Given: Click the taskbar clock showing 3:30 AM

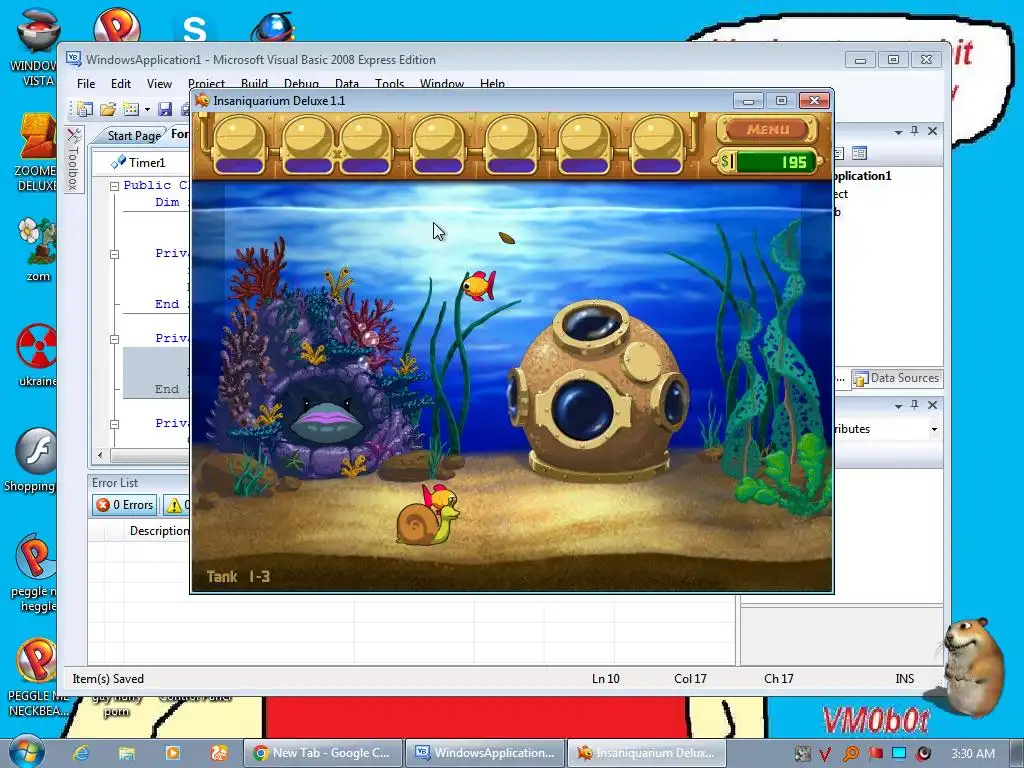Looking at the screenshot, I should 973,754.
